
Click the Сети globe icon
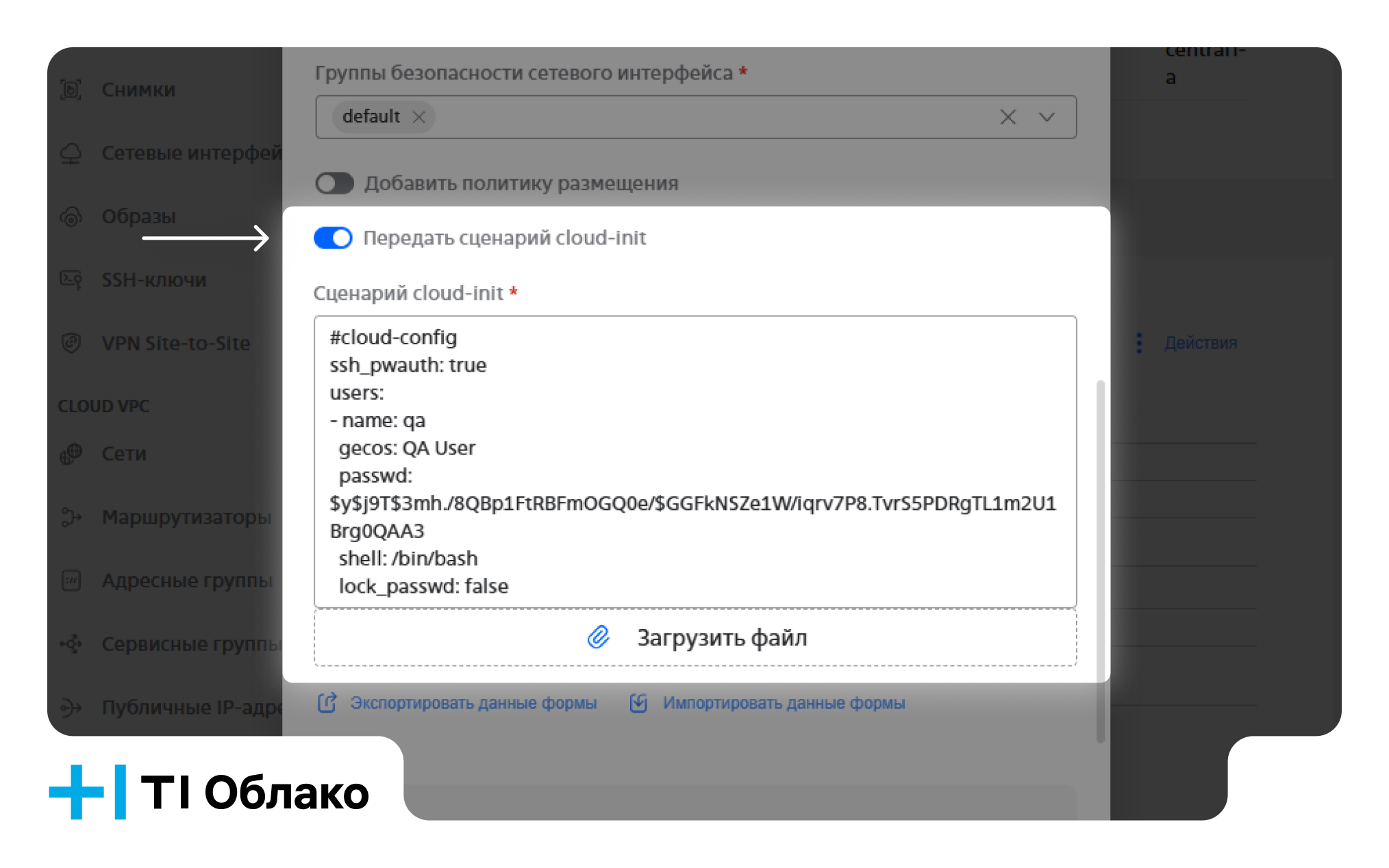(71, 453)
